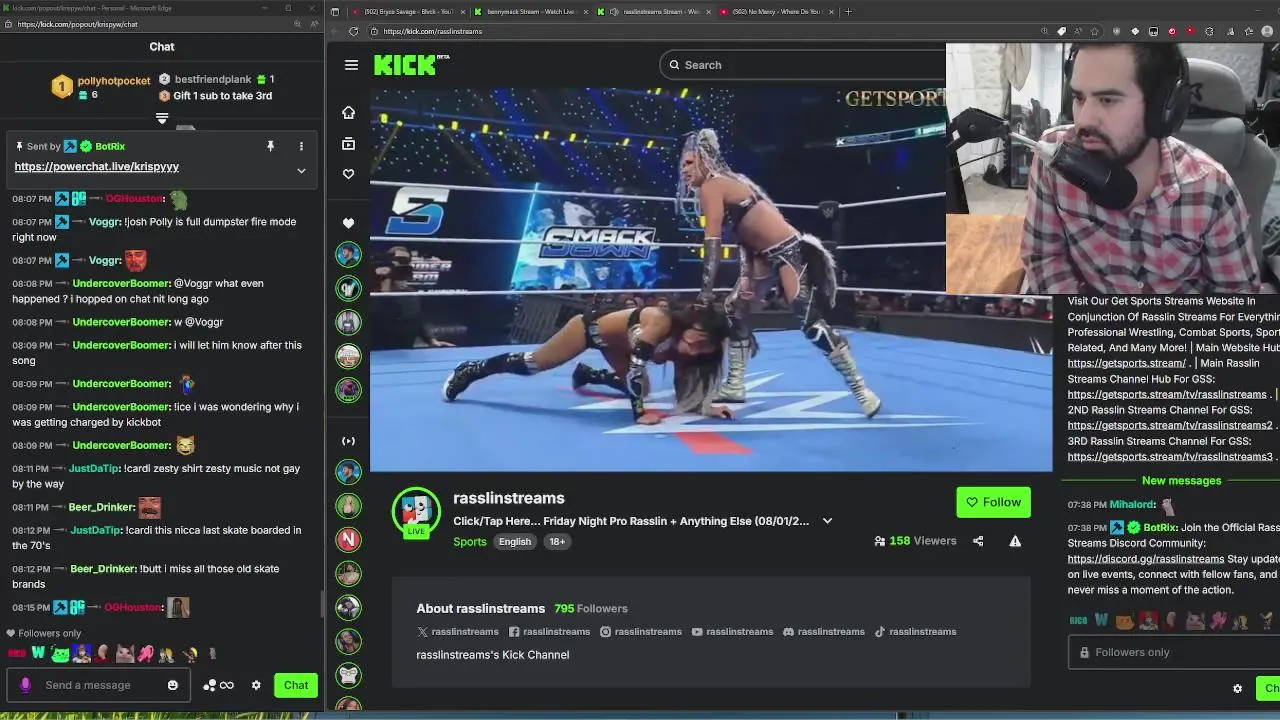Click pollyhotpocket in gift leaderboard
Screen dimensions: 1280x720
click(114, 81)
